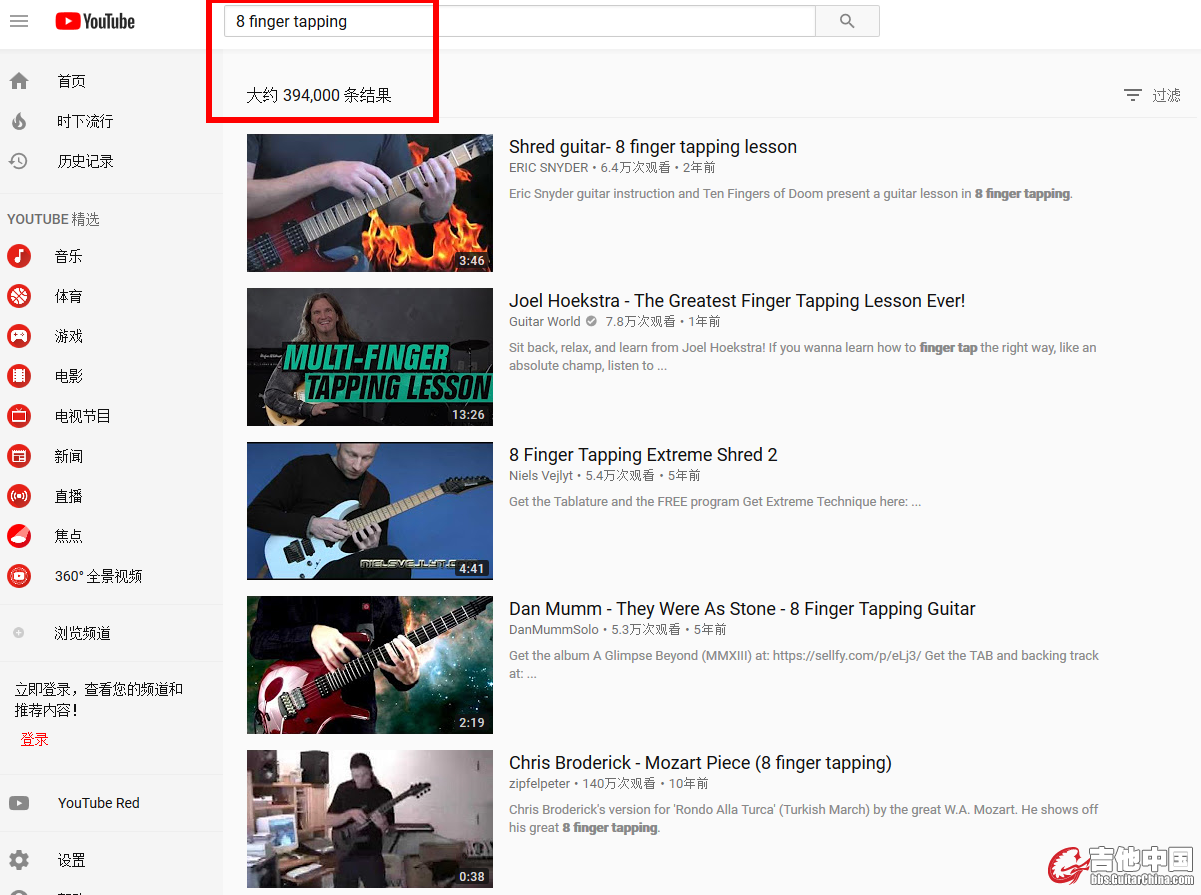1201x895 pixels.
Task: Go to 首页 home in sidebar
Action: [71, 81]
